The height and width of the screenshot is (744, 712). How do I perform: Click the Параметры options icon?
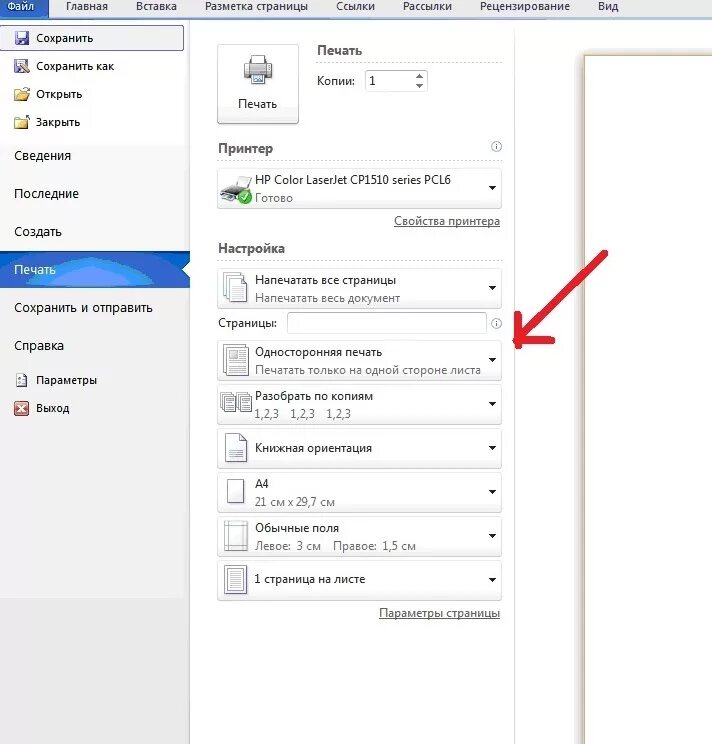(21, 380)
